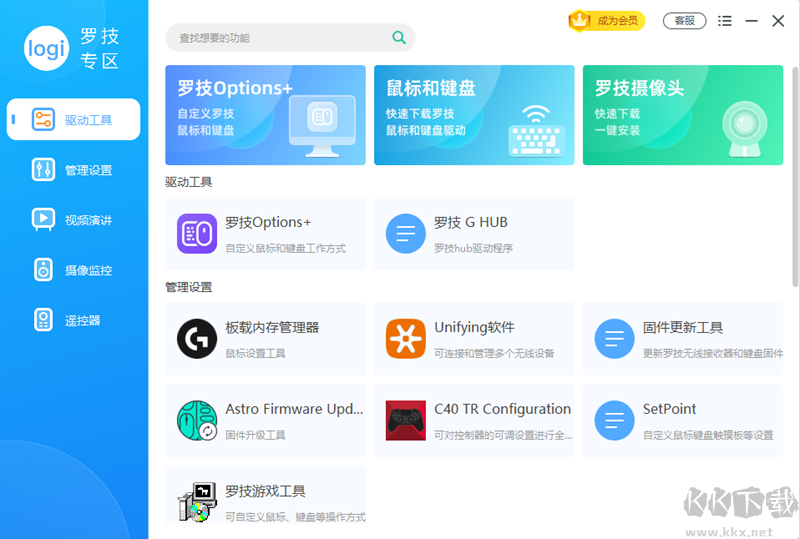Open the 驱动工具 sidebar tab

[x=73, y=119]
